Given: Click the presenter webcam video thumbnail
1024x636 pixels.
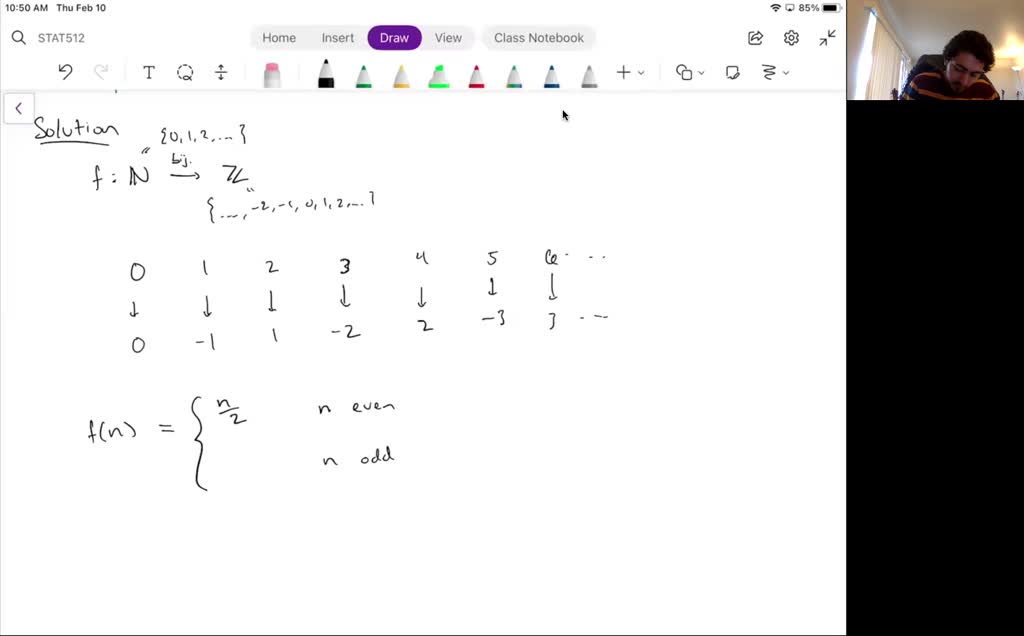Looking at the screenshot, I should (x=935, y=50).
